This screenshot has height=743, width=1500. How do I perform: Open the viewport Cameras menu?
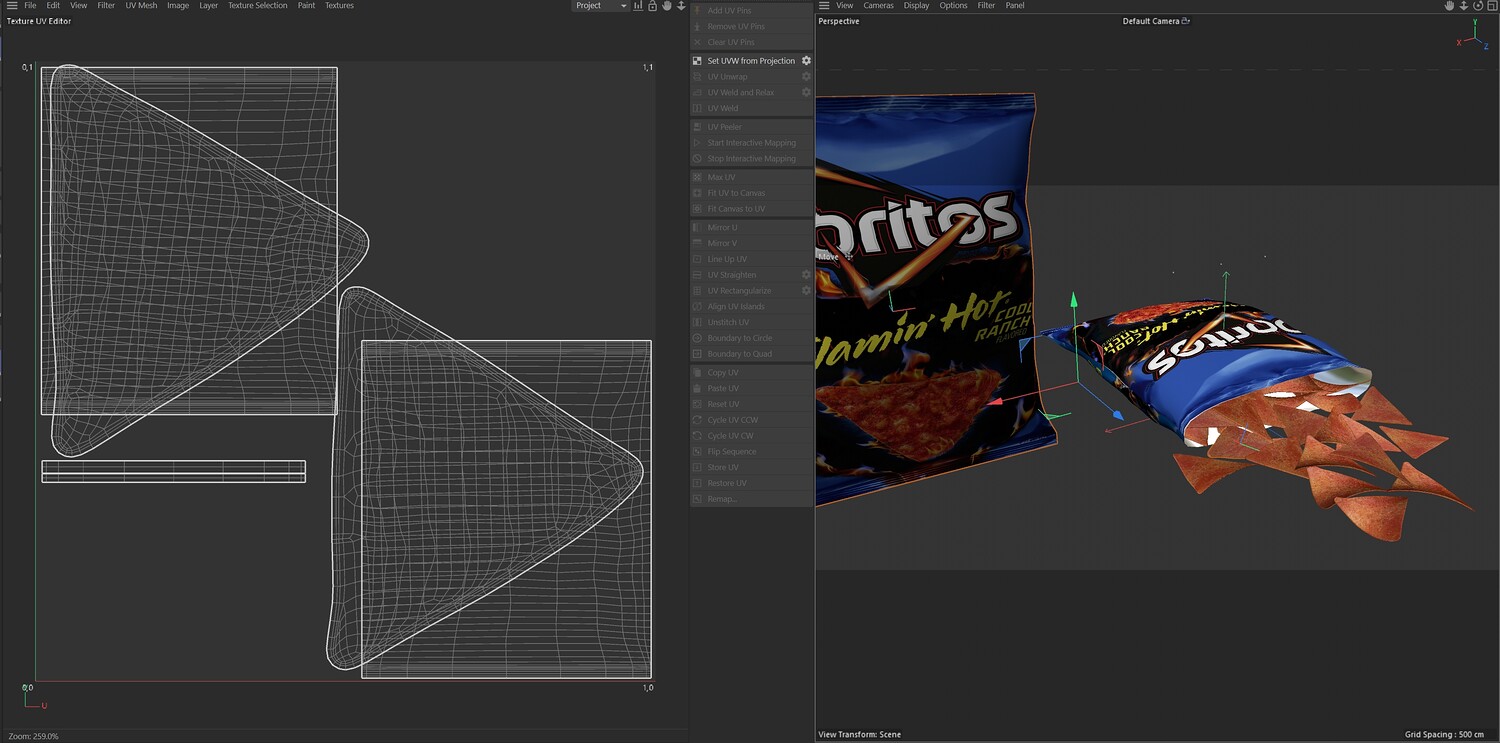point(878,6)
